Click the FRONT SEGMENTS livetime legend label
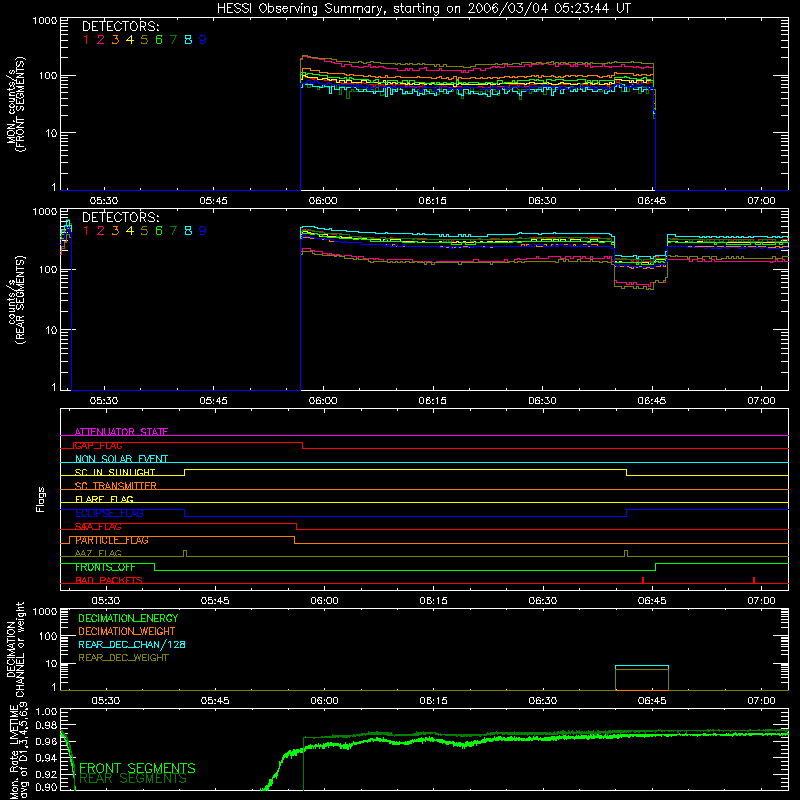Image resolution: width=800 pixels, height=800 pixels. click(x=137, y=768)
